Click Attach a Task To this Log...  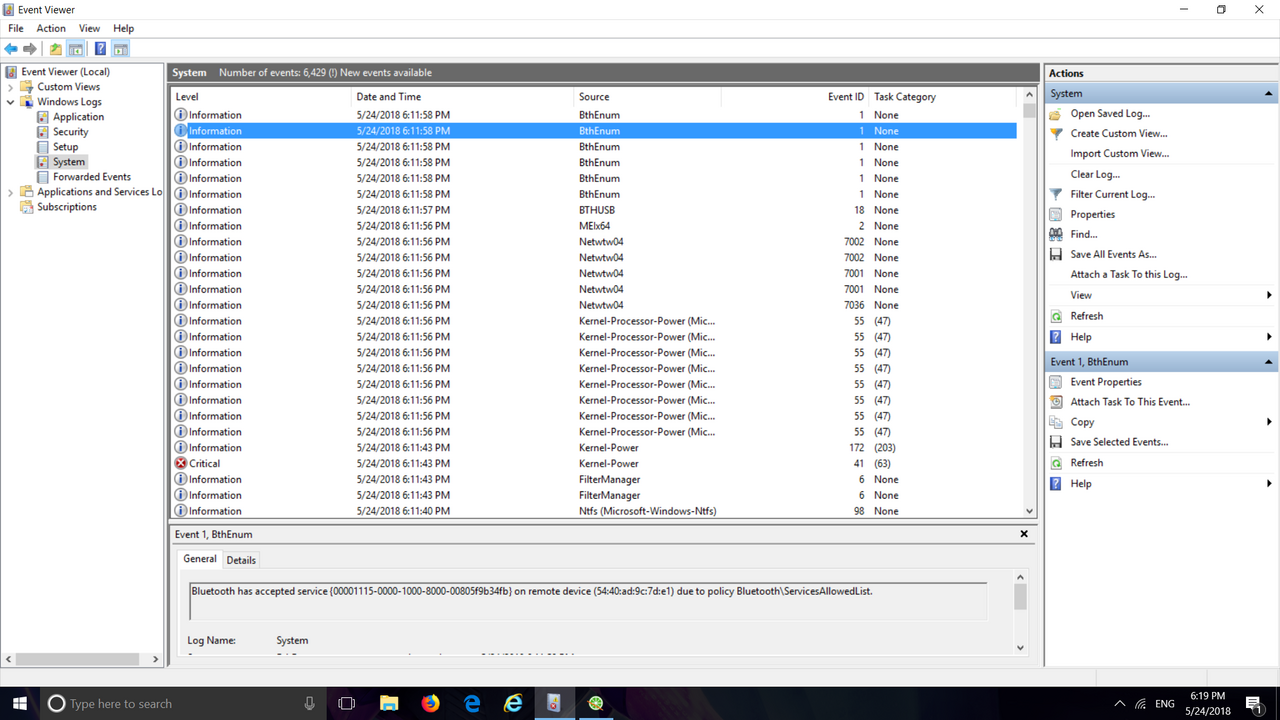point(1129,274)
